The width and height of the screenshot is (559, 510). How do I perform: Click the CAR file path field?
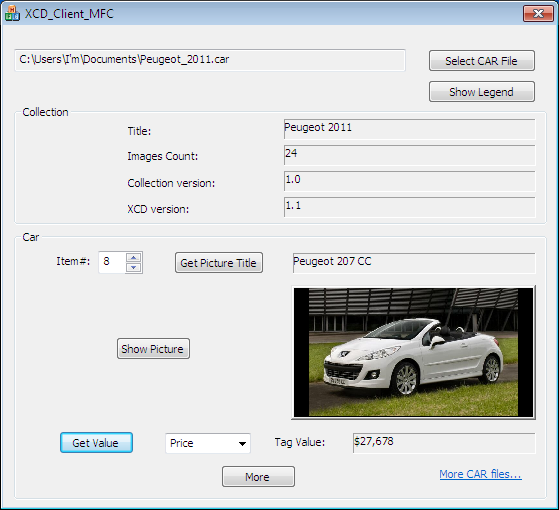coord(210,60)
